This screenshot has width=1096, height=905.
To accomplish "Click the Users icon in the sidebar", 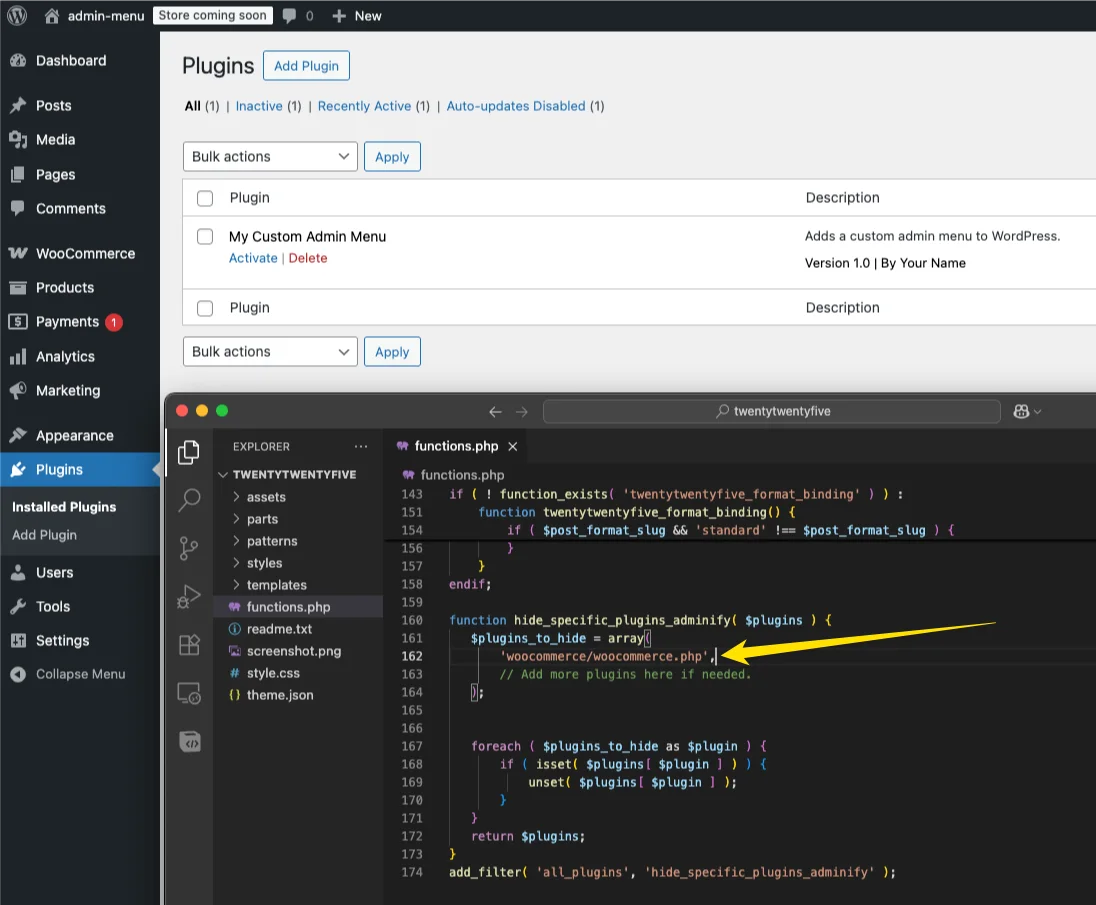I will pyautogui.click(x=18, y=572).
